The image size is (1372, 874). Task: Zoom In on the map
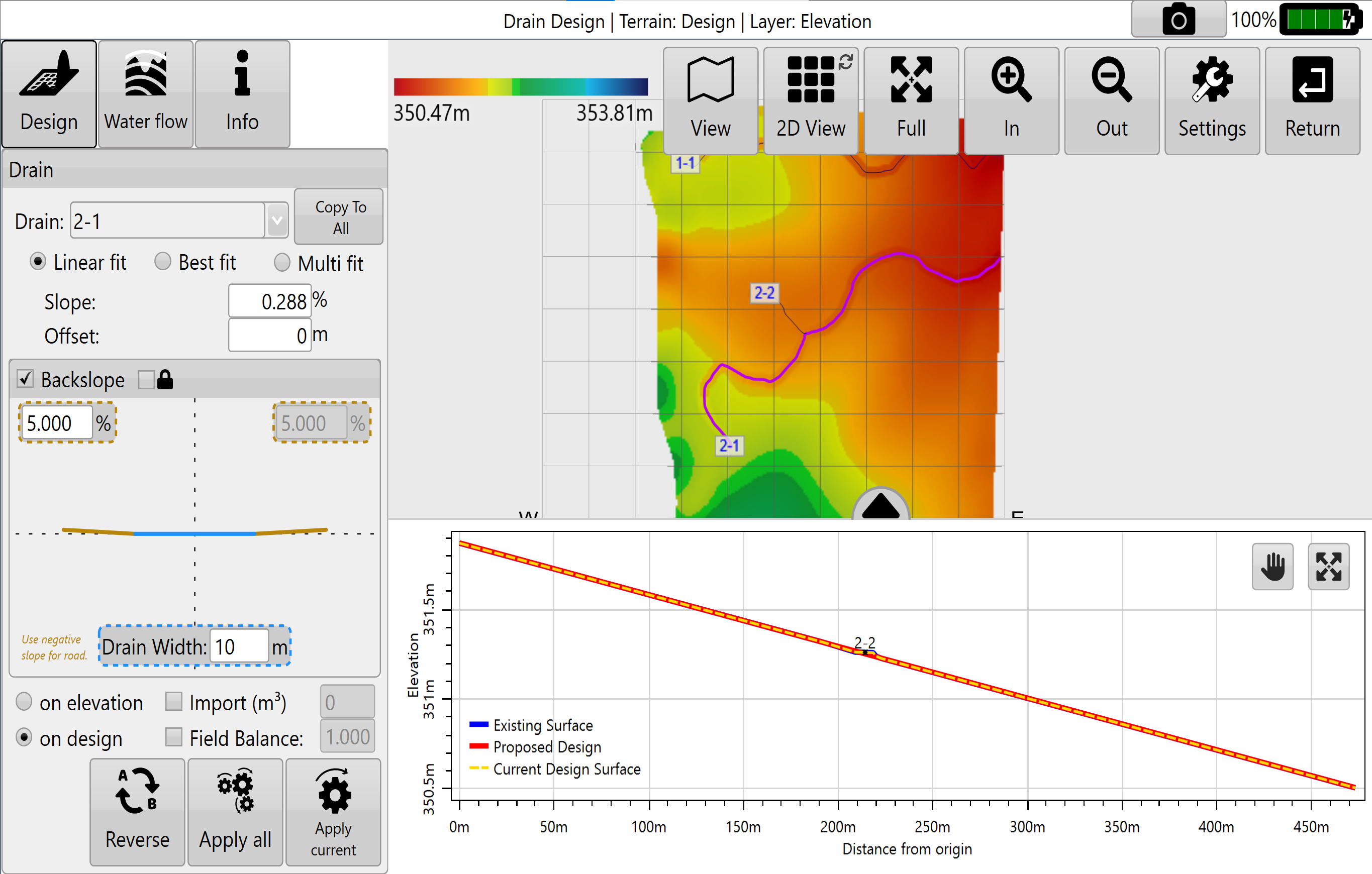click(1011, 101)
